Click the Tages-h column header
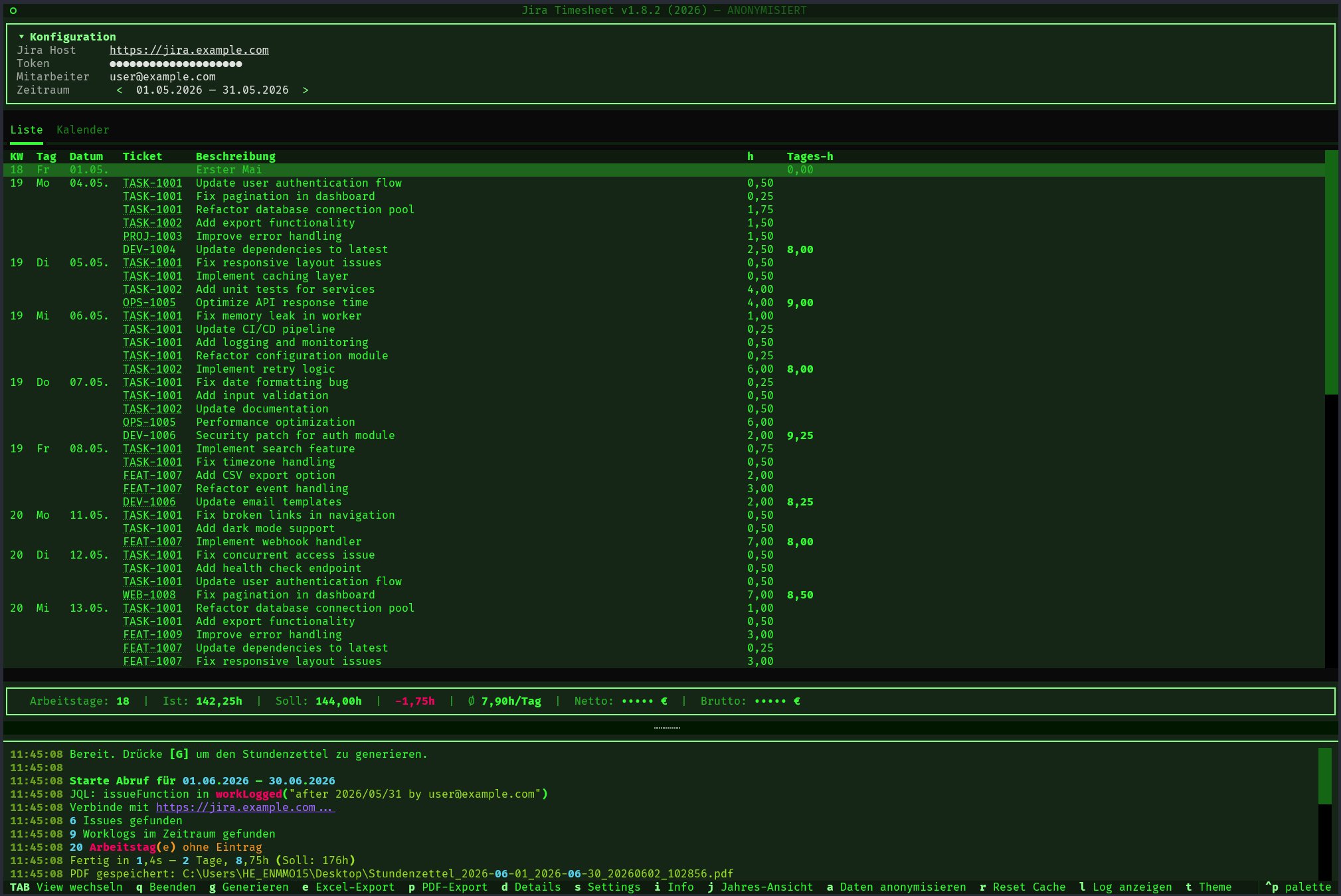 pos(810,156)
